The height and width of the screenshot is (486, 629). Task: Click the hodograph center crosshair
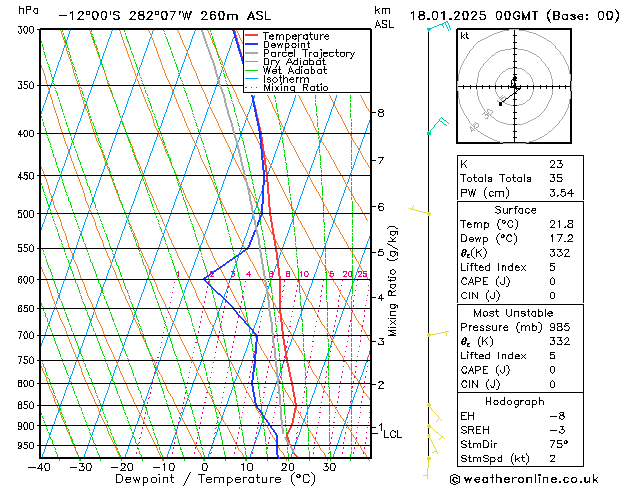click(515, 86)
